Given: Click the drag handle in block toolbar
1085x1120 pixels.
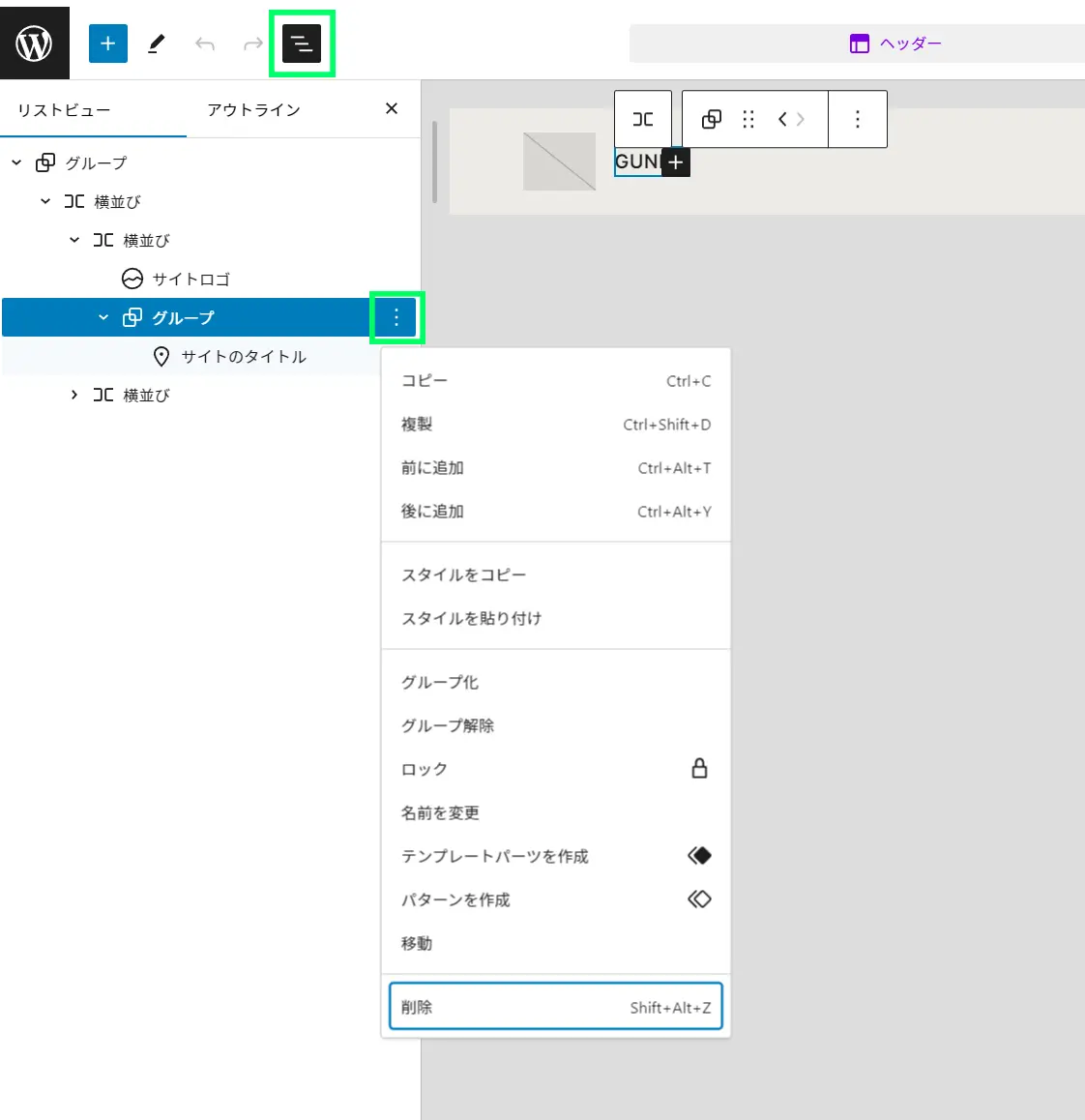Looking at the screenshot, I should click(748, 119).
